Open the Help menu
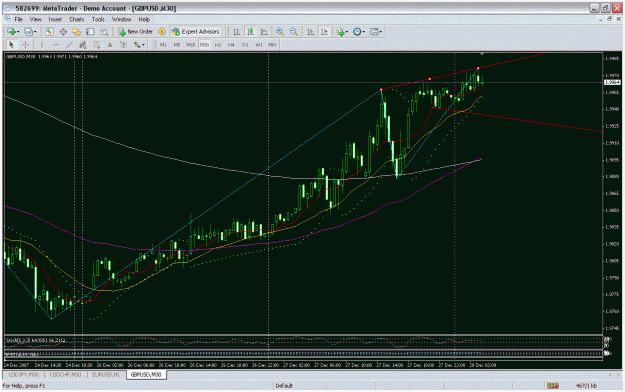 pos(144,19)
